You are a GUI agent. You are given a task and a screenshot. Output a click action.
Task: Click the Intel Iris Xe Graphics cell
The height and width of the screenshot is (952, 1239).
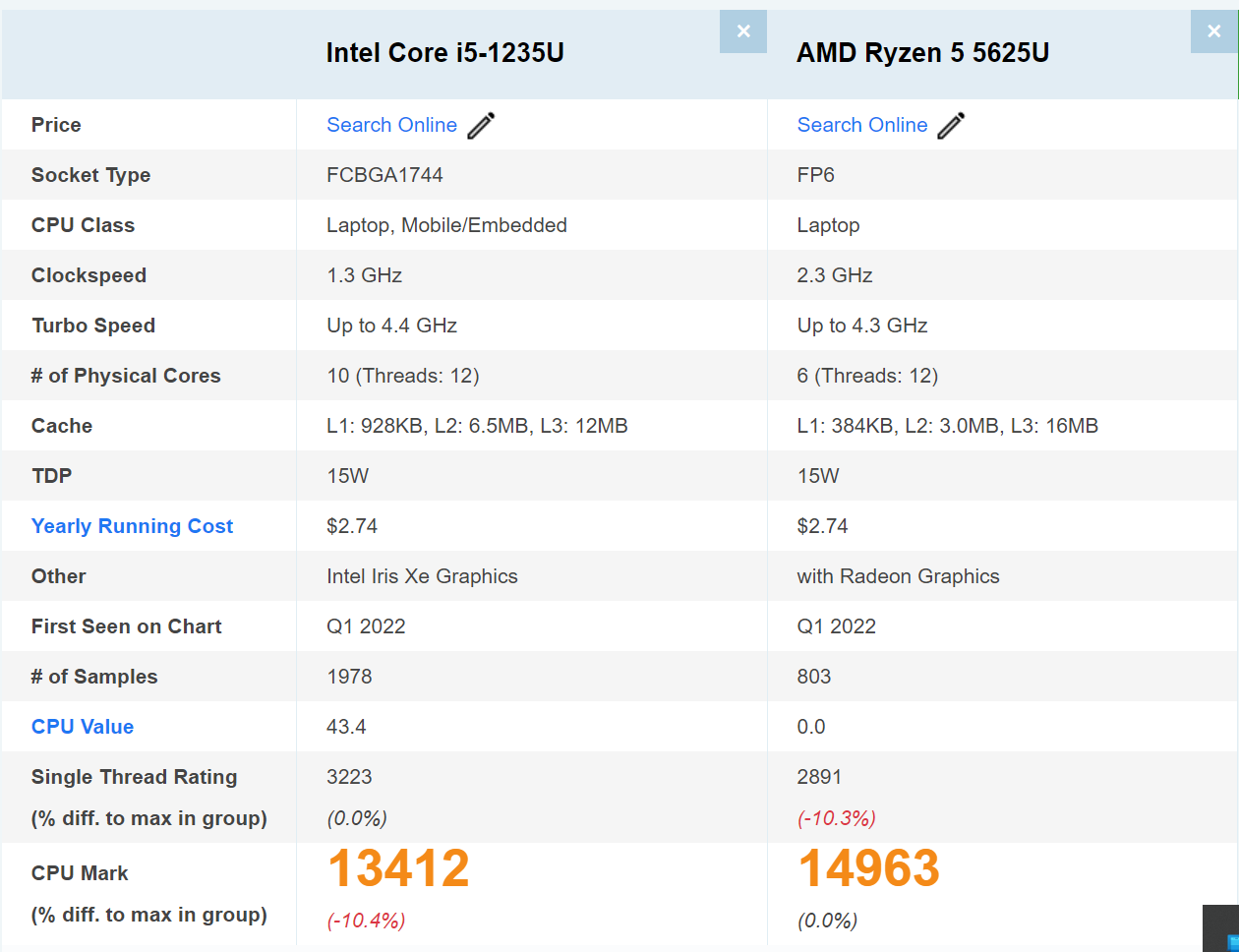[422, 576]
